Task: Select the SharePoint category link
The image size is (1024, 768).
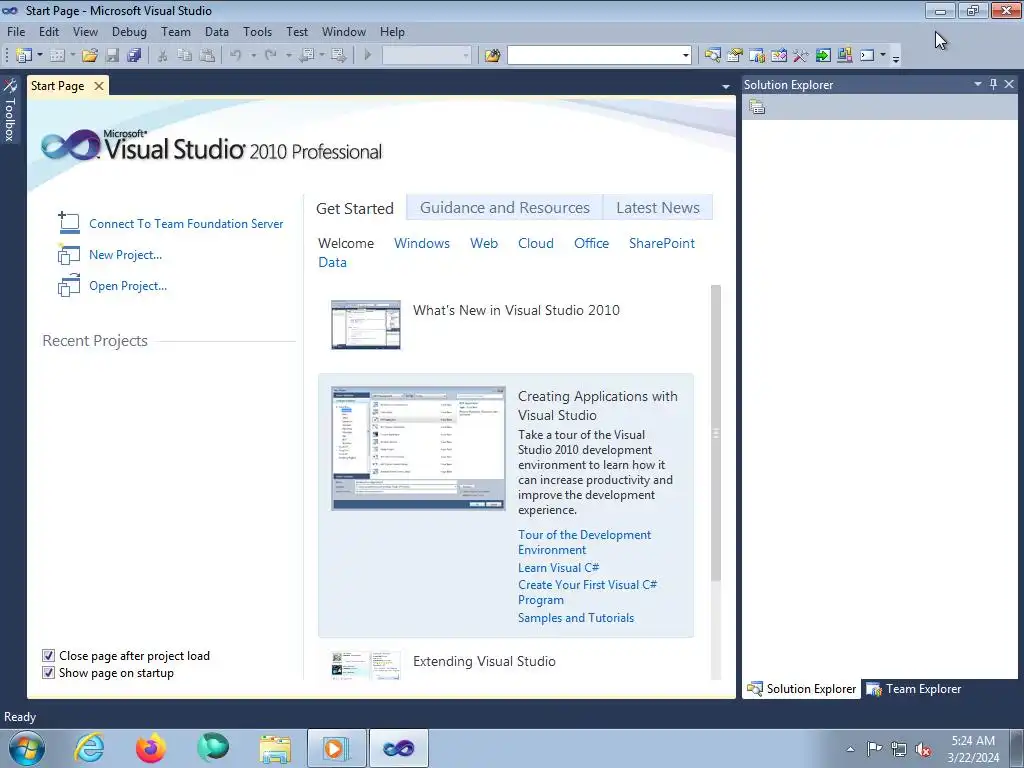Action: click(662, 243)
